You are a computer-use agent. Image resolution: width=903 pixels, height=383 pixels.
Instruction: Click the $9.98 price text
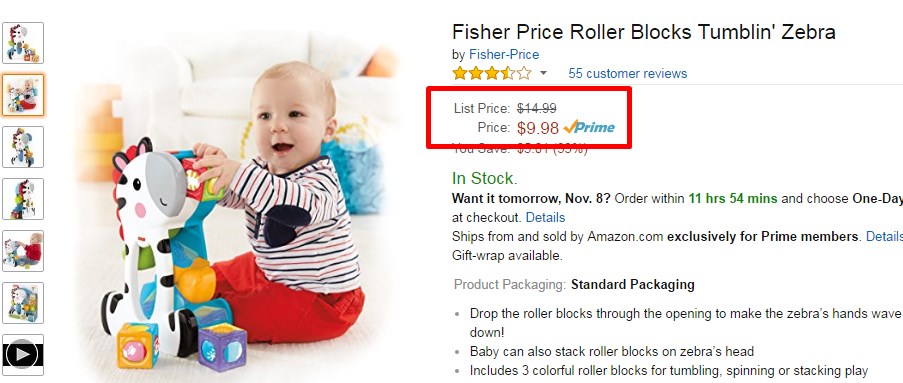pos(537,128)
